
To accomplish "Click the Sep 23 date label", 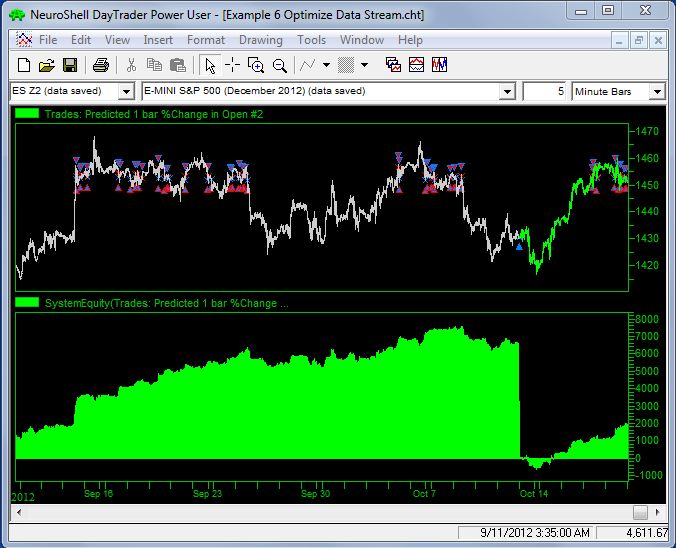I will point(207,494).
